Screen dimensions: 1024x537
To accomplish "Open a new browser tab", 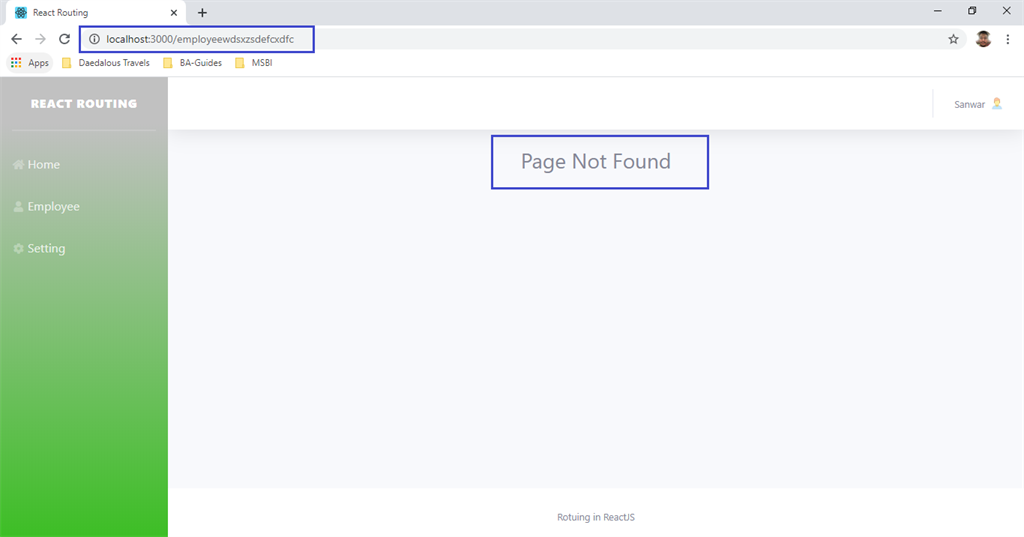I will 202,12.
